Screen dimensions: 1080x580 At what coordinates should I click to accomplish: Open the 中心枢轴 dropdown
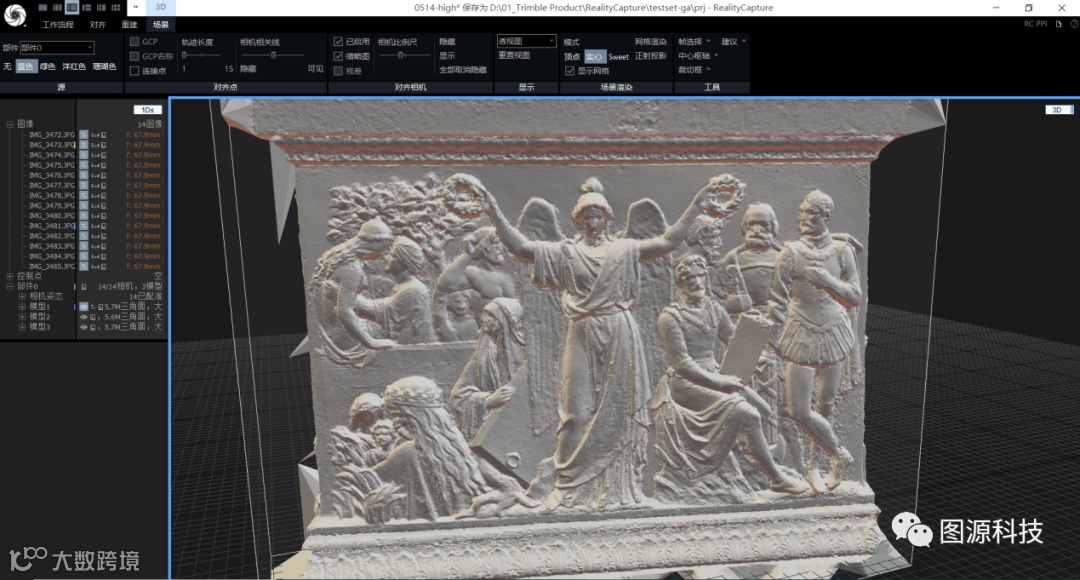click(698, 56)
